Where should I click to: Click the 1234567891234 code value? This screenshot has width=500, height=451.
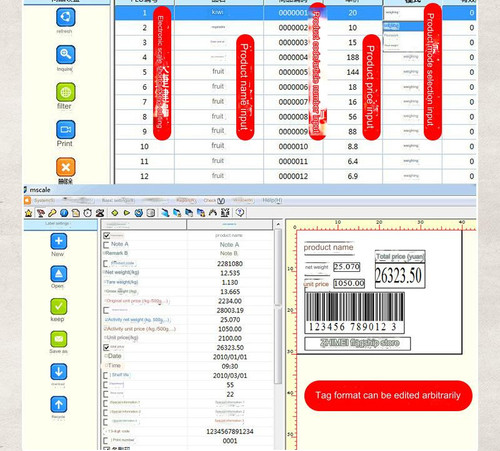pyautogui.click(x=230, y=432)
